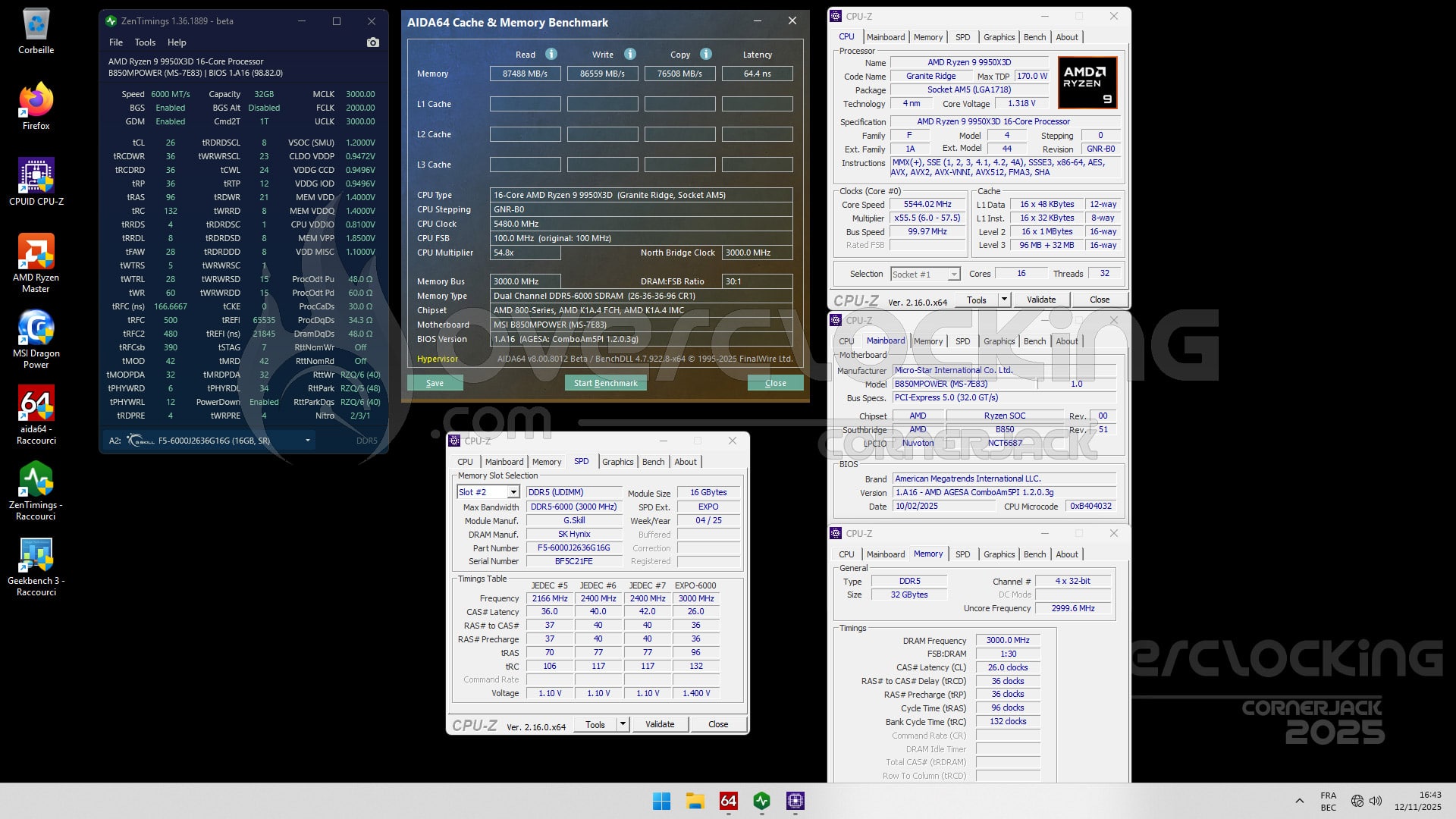Open the CPU tab in the CPU-Z Mainboard window

pyautogui.click(x=846, y=341)
